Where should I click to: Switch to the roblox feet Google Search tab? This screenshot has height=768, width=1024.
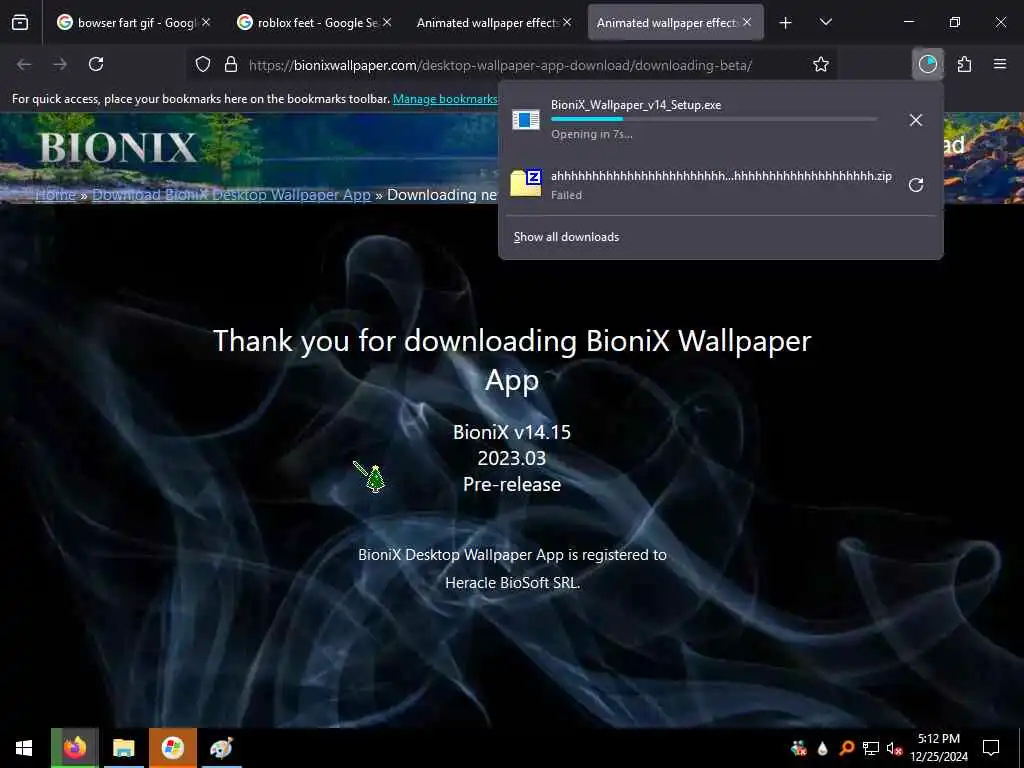pyautogui.click(x=313, y=23)
